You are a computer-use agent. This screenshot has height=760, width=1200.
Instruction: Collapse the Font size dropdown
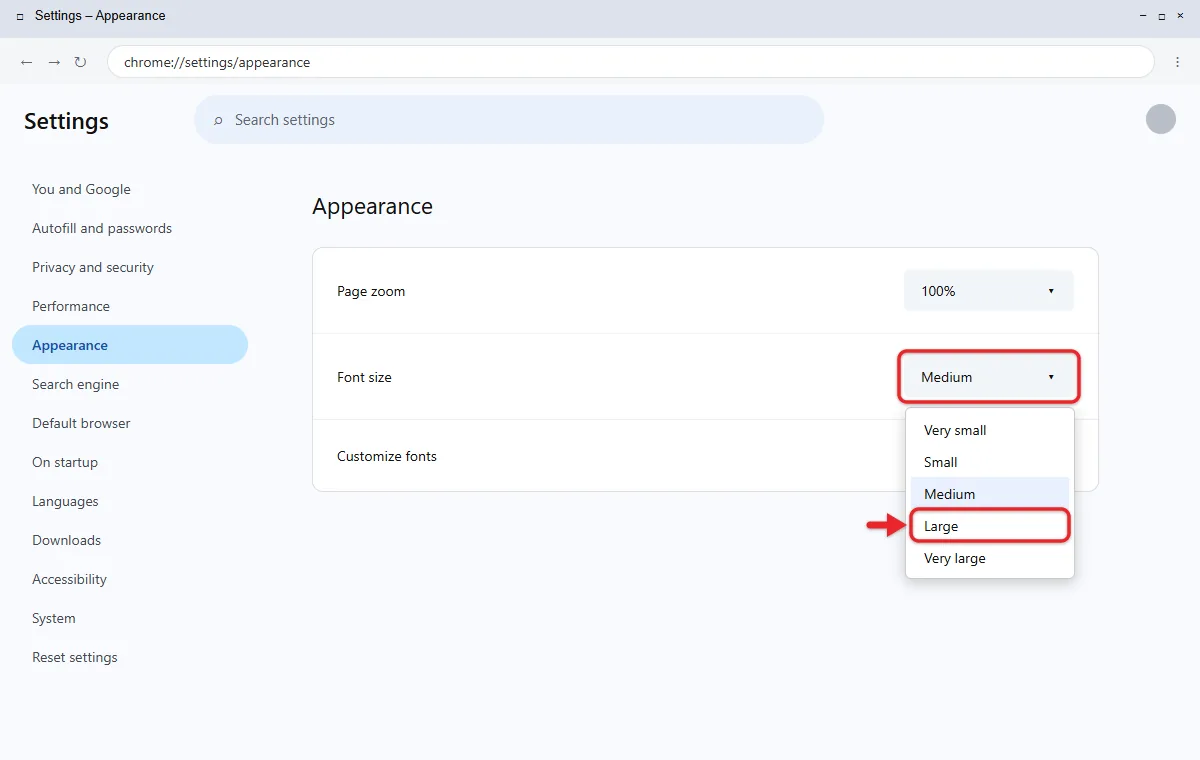[989, 377]
